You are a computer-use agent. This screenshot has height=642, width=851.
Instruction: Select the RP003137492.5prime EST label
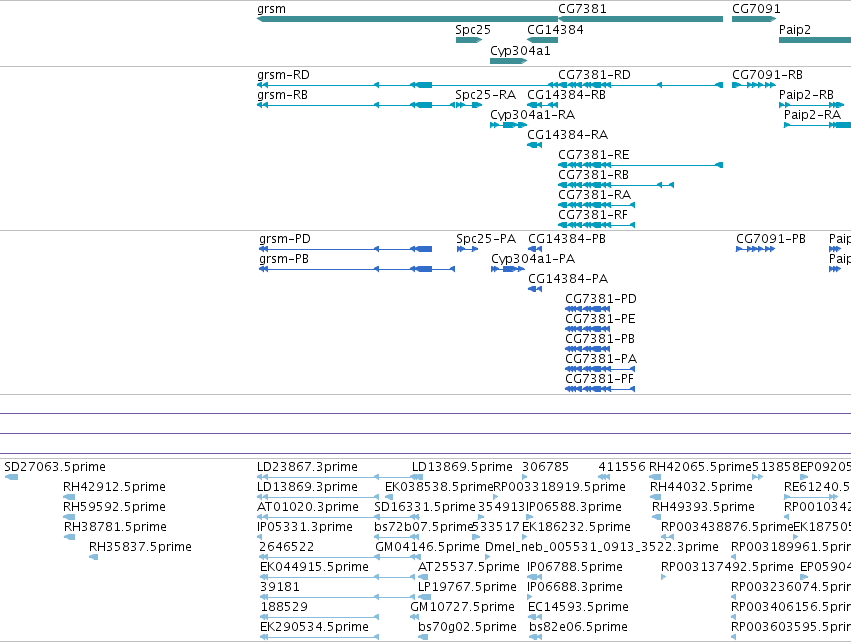coord(727,568)
